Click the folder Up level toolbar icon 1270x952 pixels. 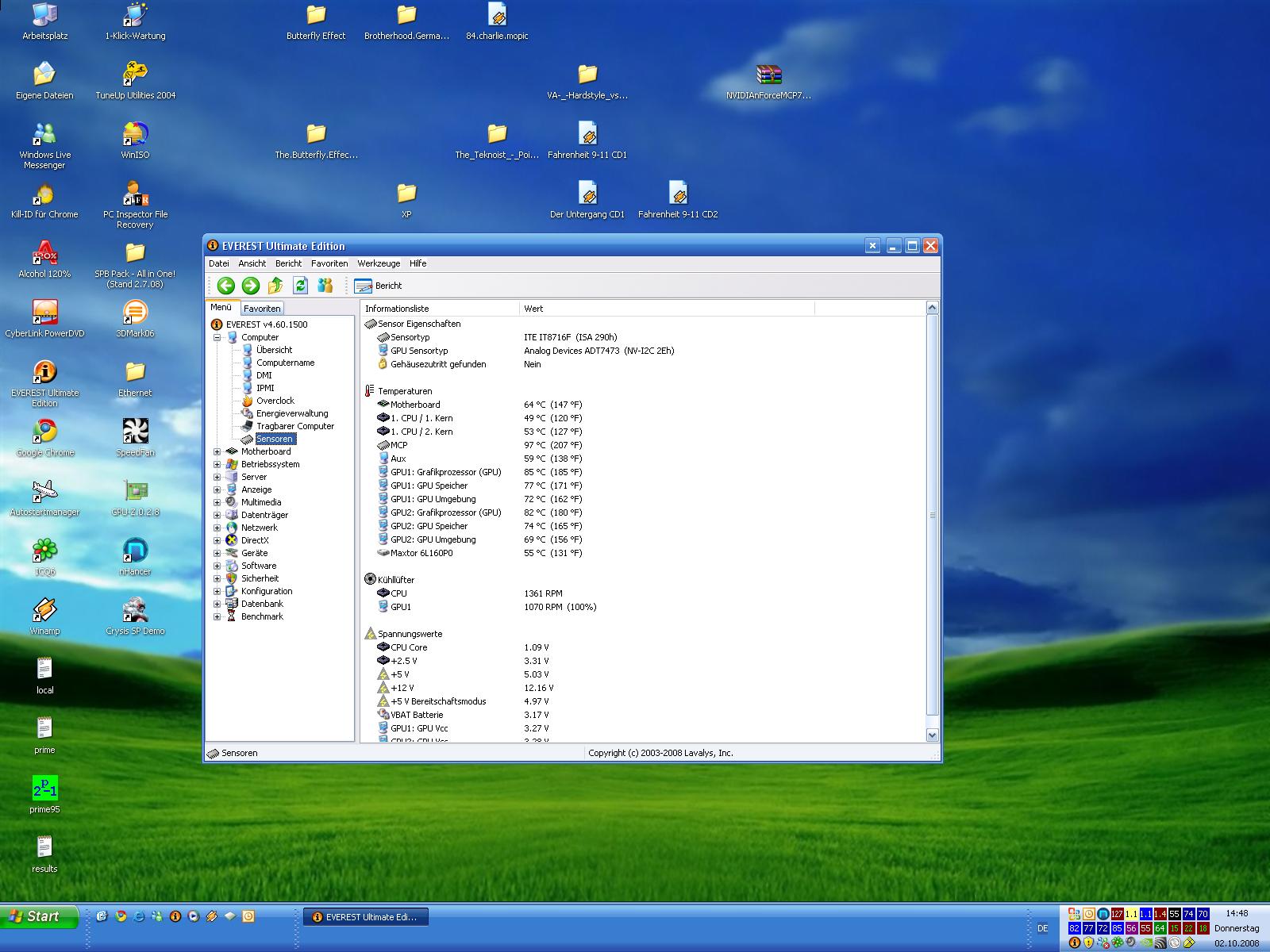point(275,286)
